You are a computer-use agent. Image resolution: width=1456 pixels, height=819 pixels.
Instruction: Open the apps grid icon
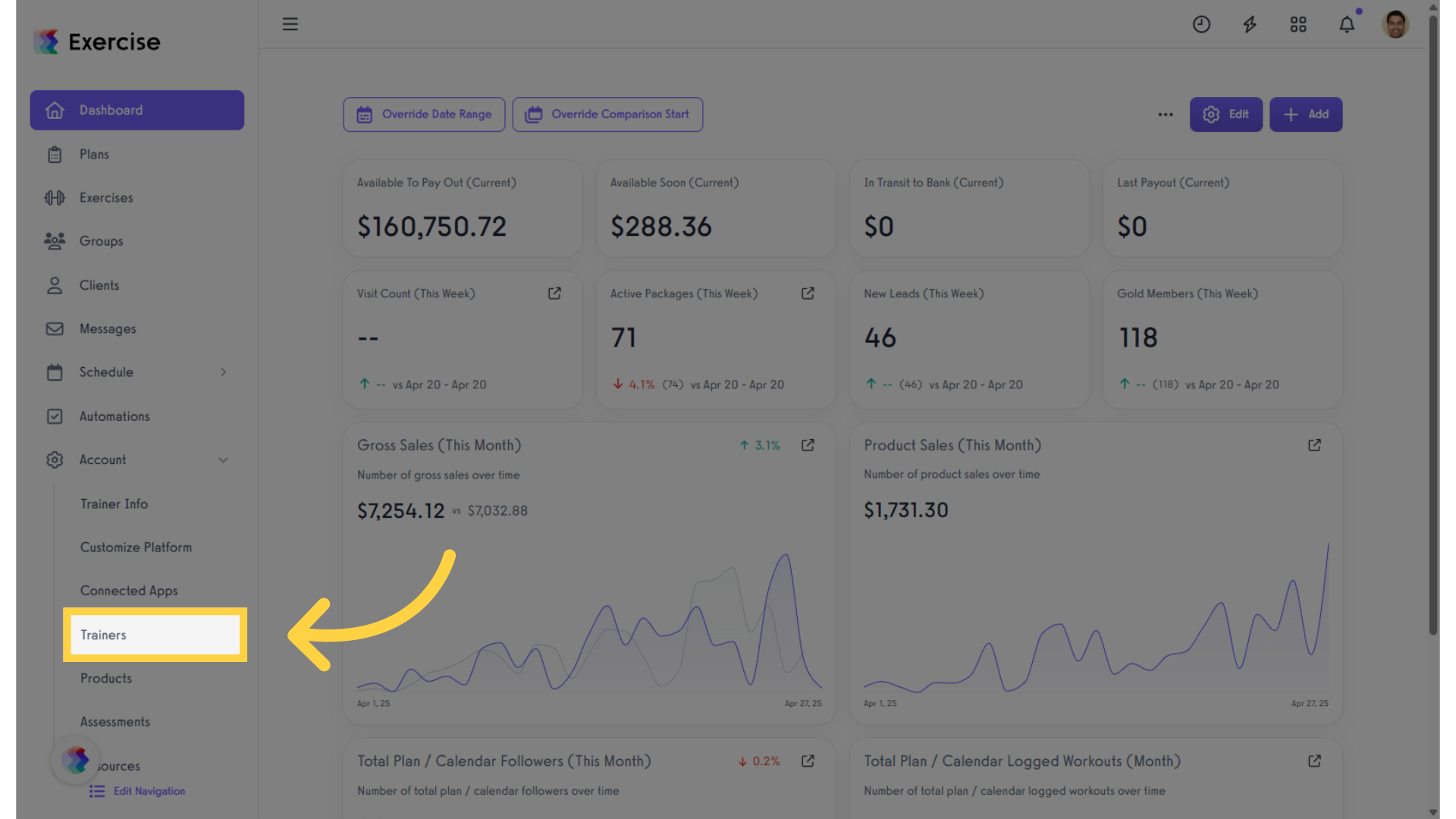[x=1298, y=24]
